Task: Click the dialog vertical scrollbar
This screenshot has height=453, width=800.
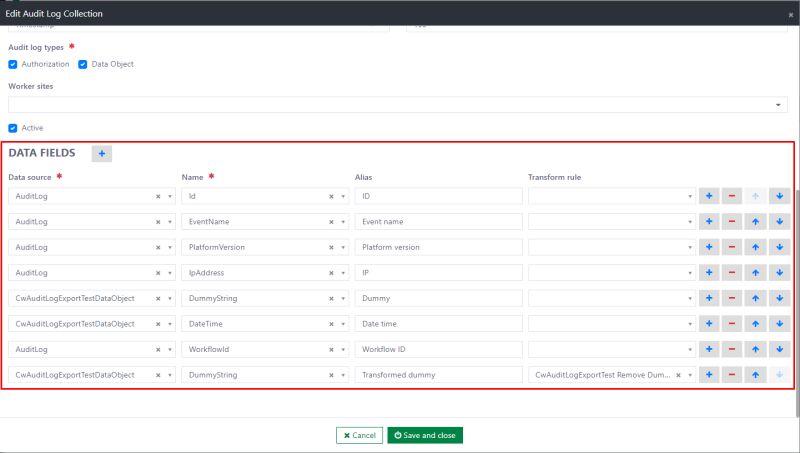Action: coord(797,306)
